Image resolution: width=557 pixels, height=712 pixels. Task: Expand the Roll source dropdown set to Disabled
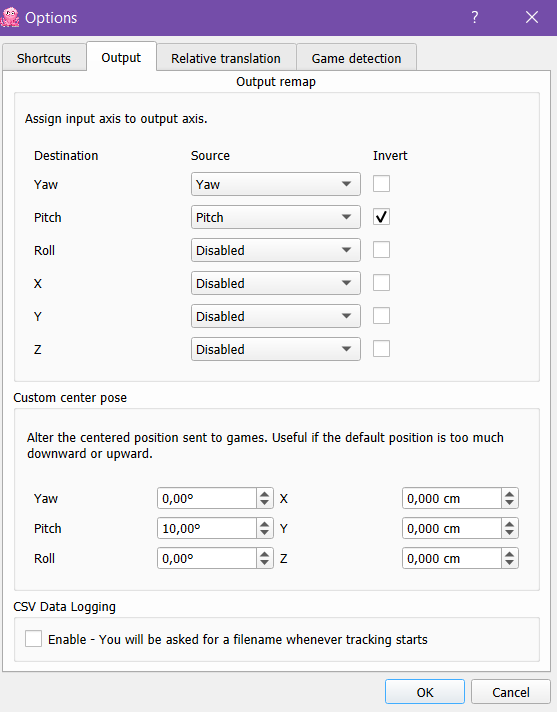[x=276, y=250]
